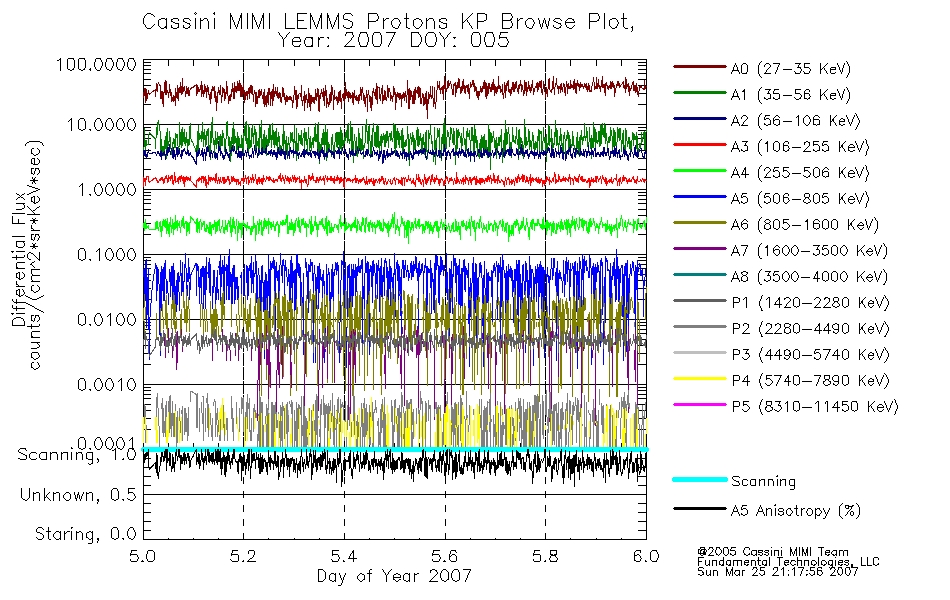The width and height of the screenshot is (950, 600).
Task: Click the 1.0000 y-axis tick label
Action: tap(107, 190)
